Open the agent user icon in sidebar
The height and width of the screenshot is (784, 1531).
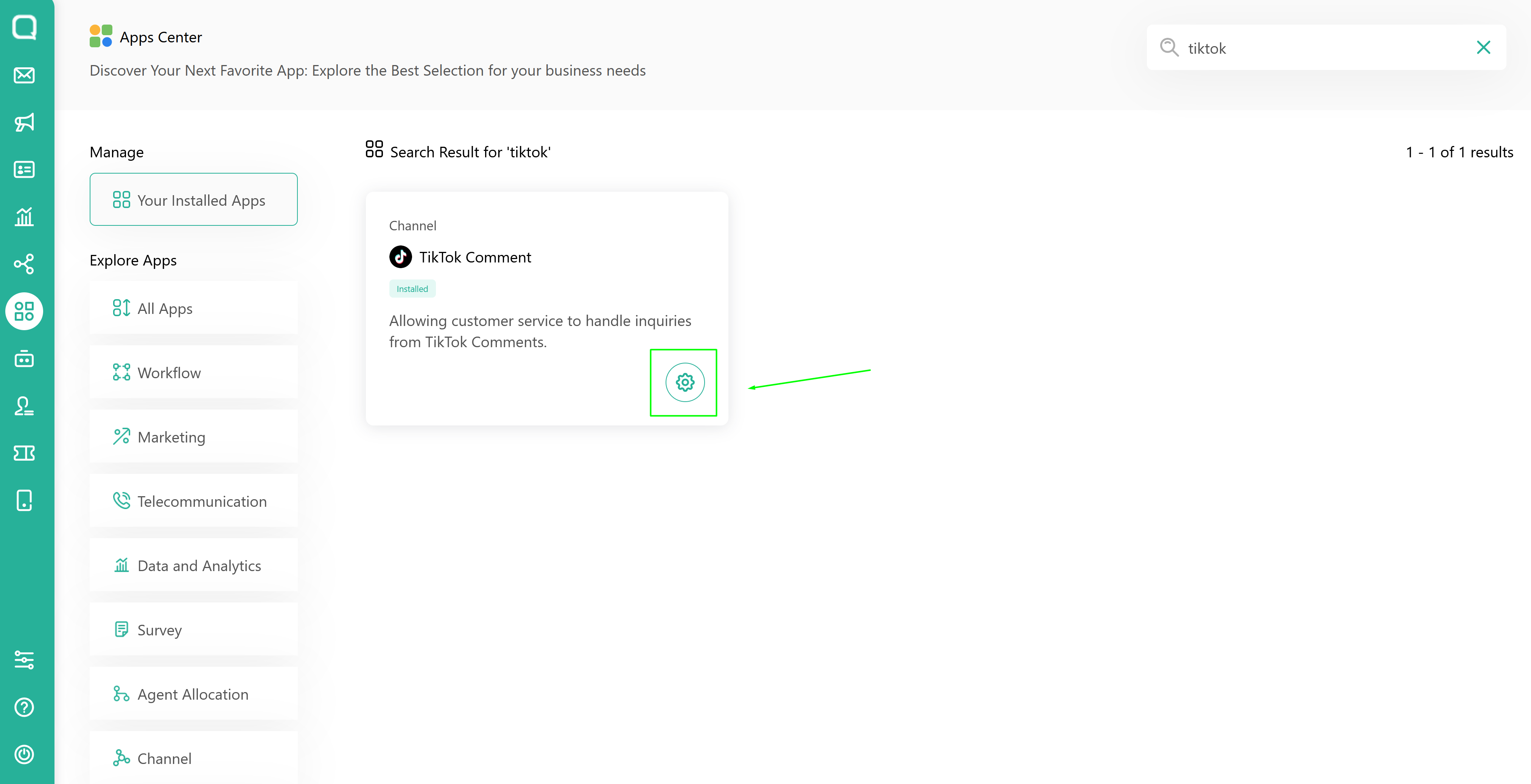24,406
